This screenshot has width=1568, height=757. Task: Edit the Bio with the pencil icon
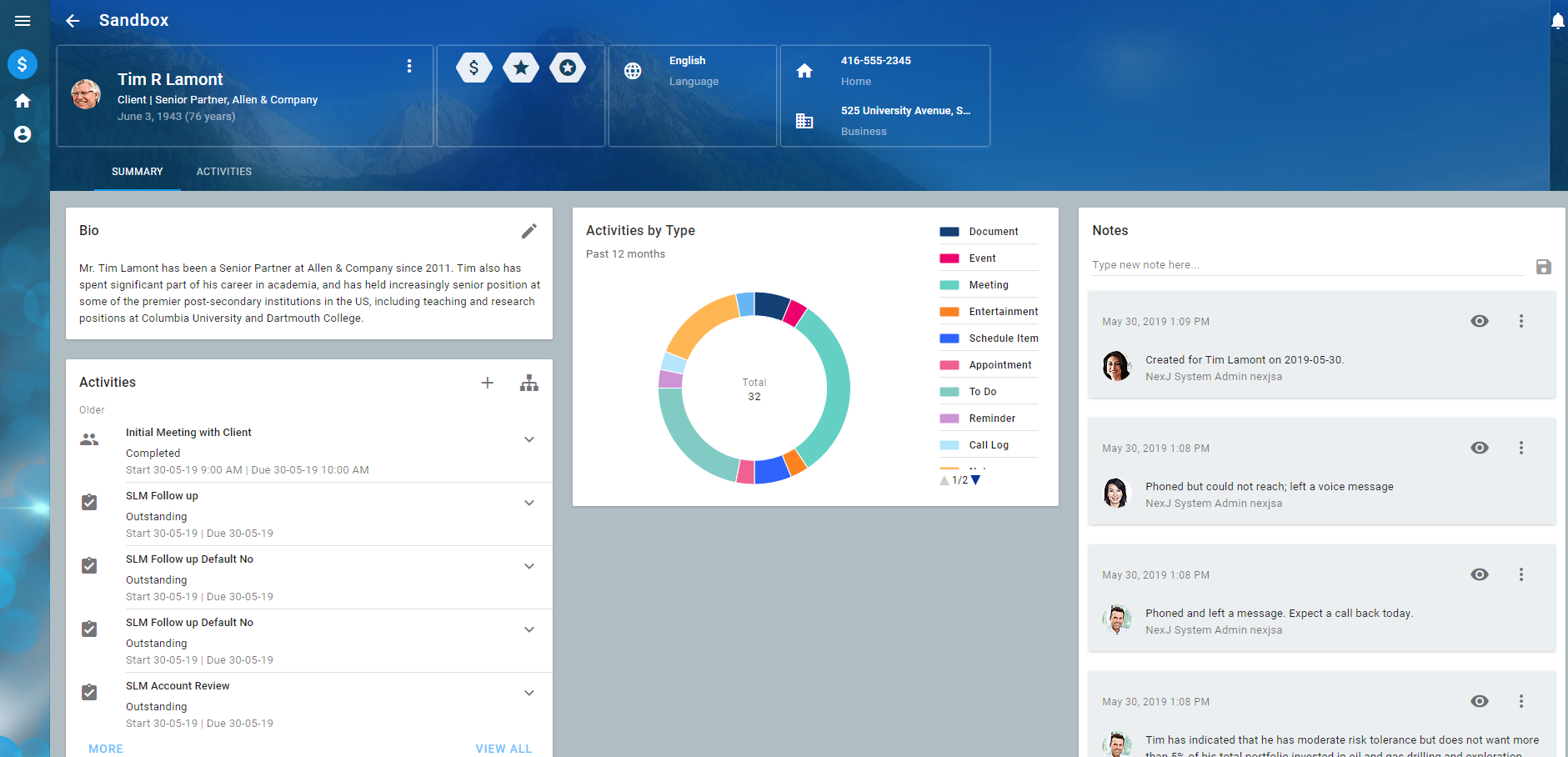tap(529, 231)
